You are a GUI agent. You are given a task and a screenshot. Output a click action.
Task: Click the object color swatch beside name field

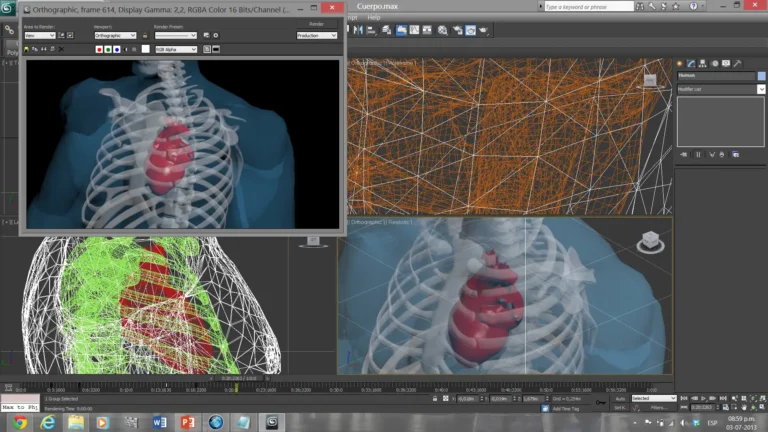coord(759,76)
